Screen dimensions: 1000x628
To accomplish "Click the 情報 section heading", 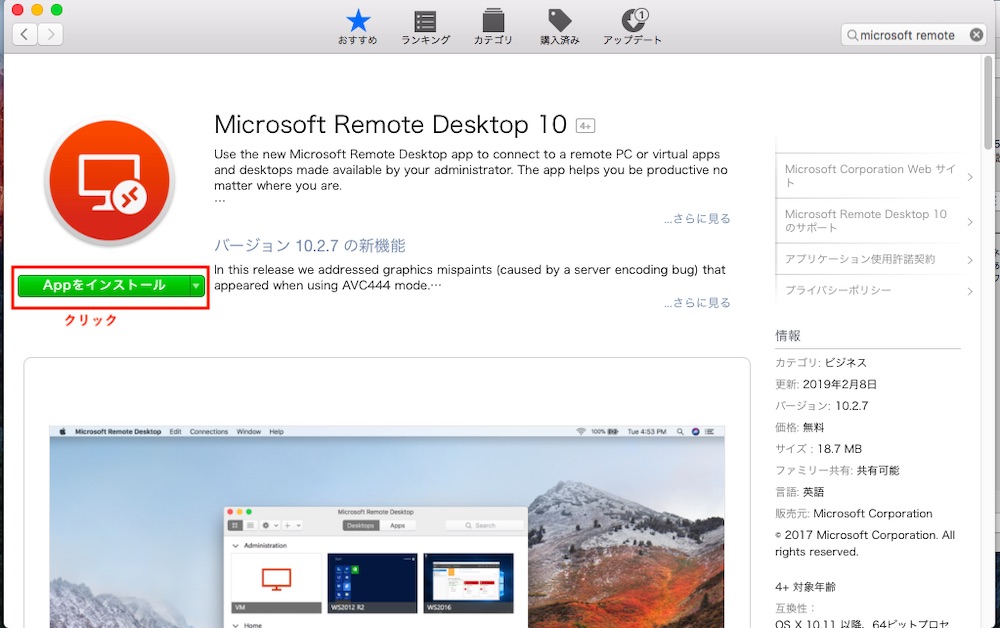I will coord(788,336).
